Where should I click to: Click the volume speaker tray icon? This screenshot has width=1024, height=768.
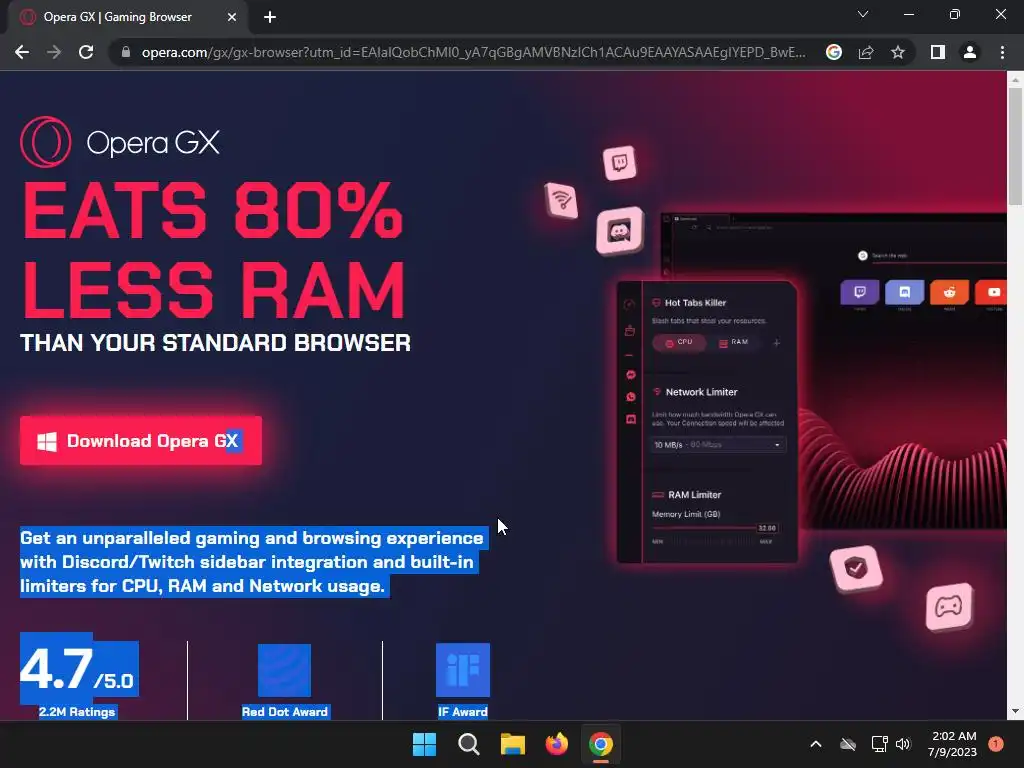tap(903, 744)
